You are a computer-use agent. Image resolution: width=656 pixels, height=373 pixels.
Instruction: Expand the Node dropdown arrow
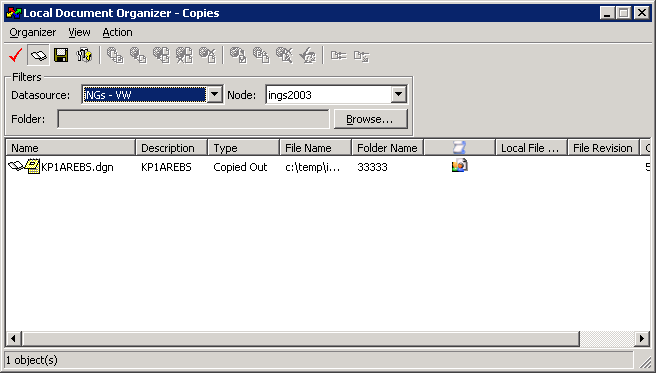(399, 95)
